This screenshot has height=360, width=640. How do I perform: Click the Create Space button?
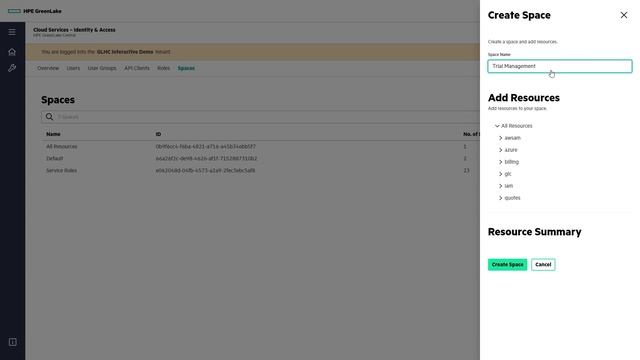[507, 264]
